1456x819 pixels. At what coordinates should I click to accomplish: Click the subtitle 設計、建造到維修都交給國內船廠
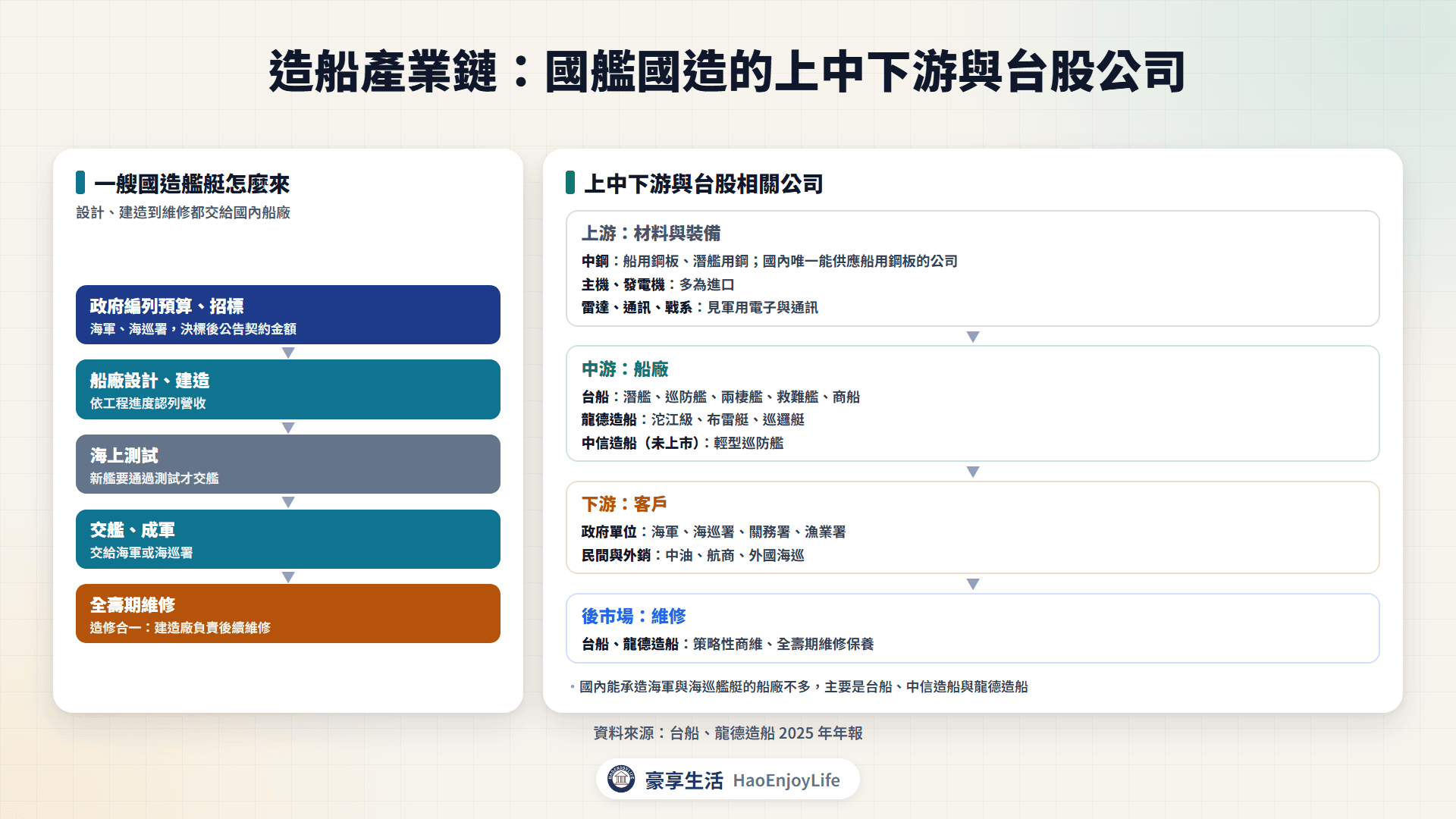(184, 213)
